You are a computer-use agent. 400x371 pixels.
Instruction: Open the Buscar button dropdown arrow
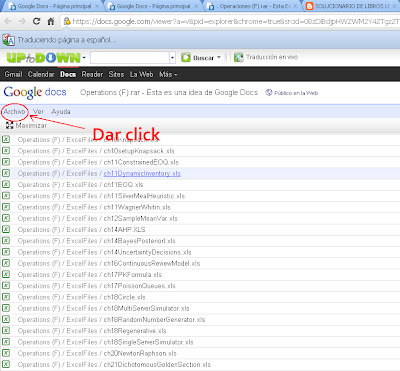coord(219,57)
